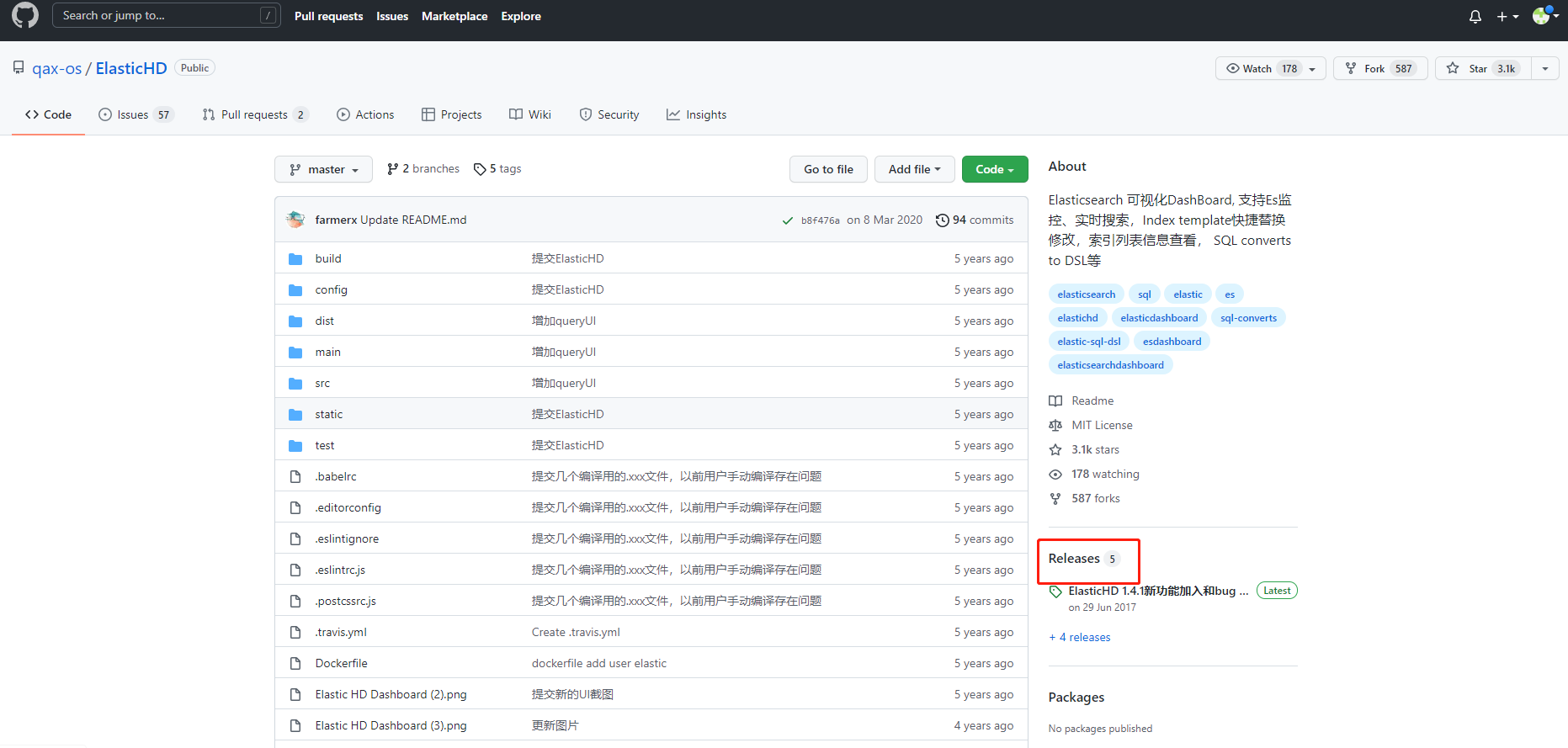The width and height of the screenshot is (1568, 748).
Task: Open the master branch selector
Action: pos(323,169)
